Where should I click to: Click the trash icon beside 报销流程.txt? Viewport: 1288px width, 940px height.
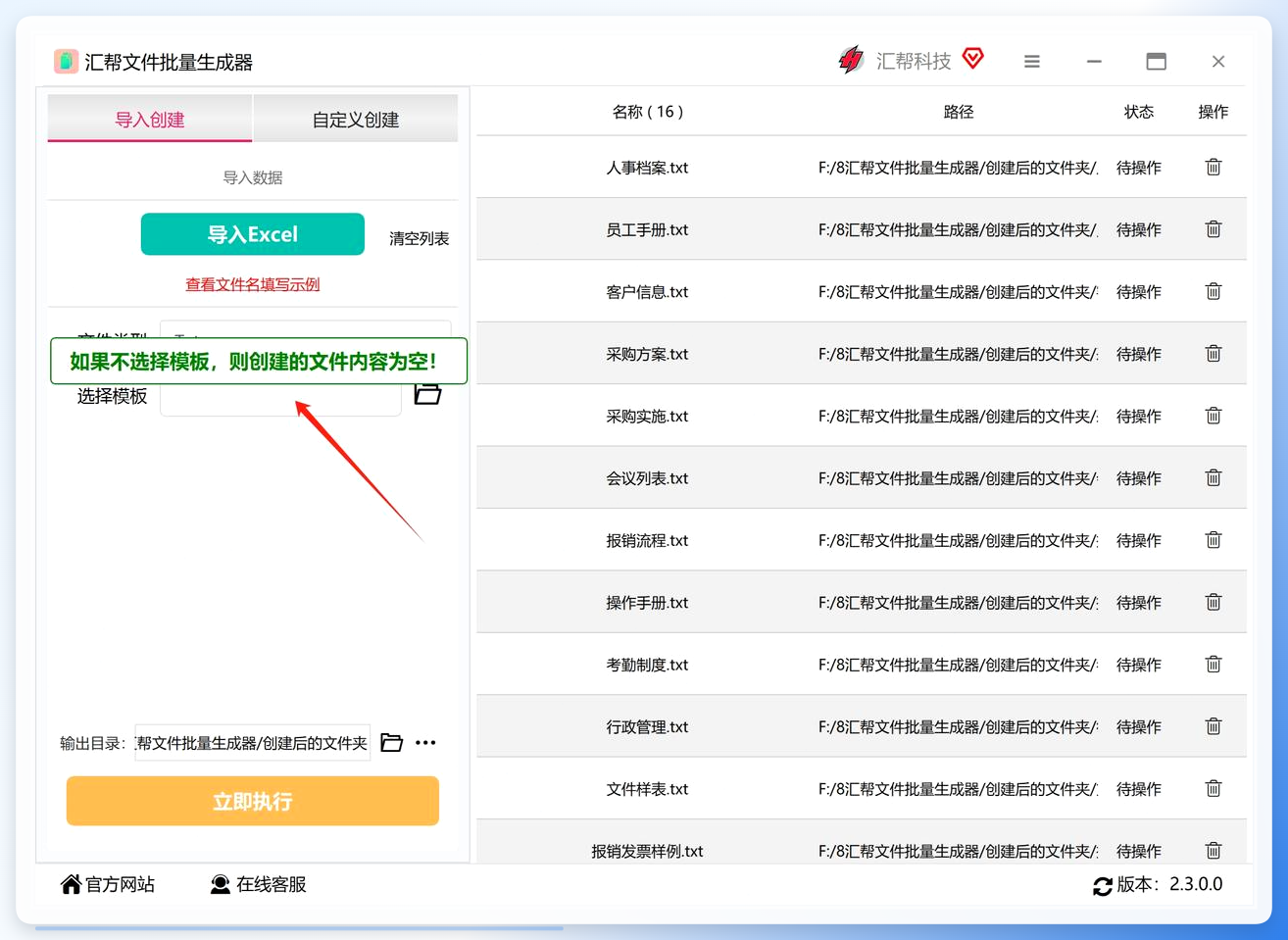point(1214,540)
